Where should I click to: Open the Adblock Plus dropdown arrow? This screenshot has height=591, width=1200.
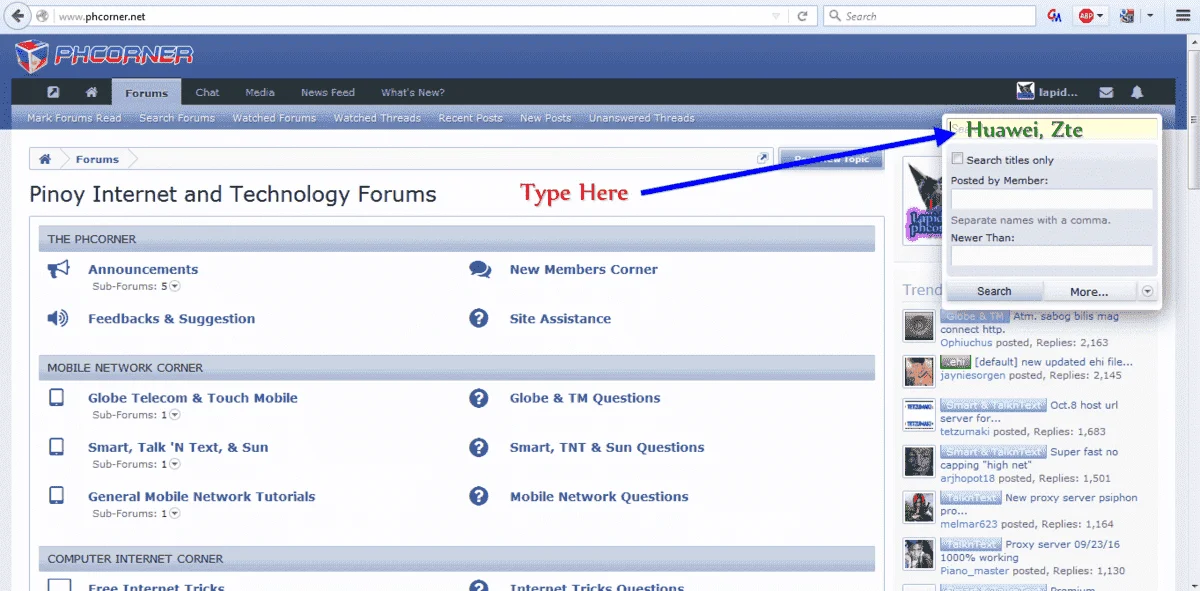[1100, 16]
